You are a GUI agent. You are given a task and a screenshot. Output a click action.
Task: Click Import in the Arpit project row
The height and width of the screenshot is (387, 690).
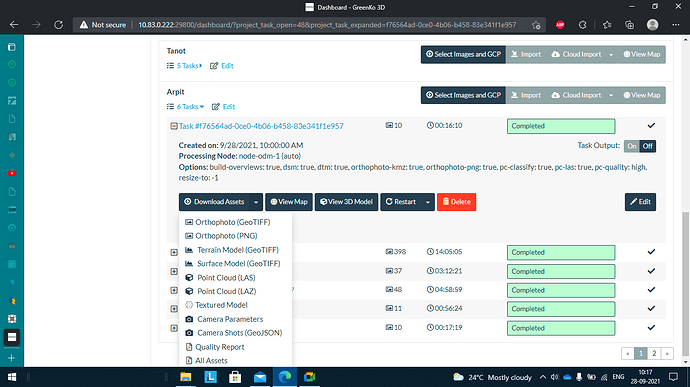point(526,96)
